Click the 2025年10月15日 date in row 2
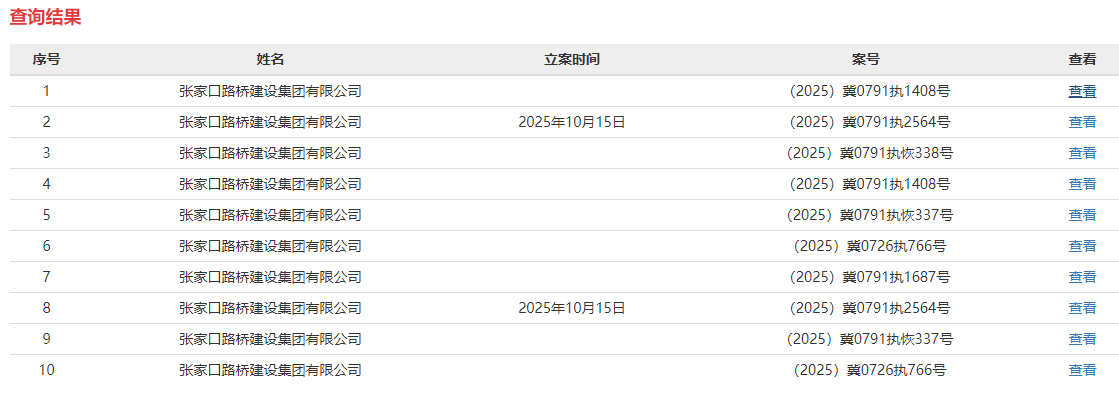The width and height of the screenshot is (1119, 407). point(572,122)
